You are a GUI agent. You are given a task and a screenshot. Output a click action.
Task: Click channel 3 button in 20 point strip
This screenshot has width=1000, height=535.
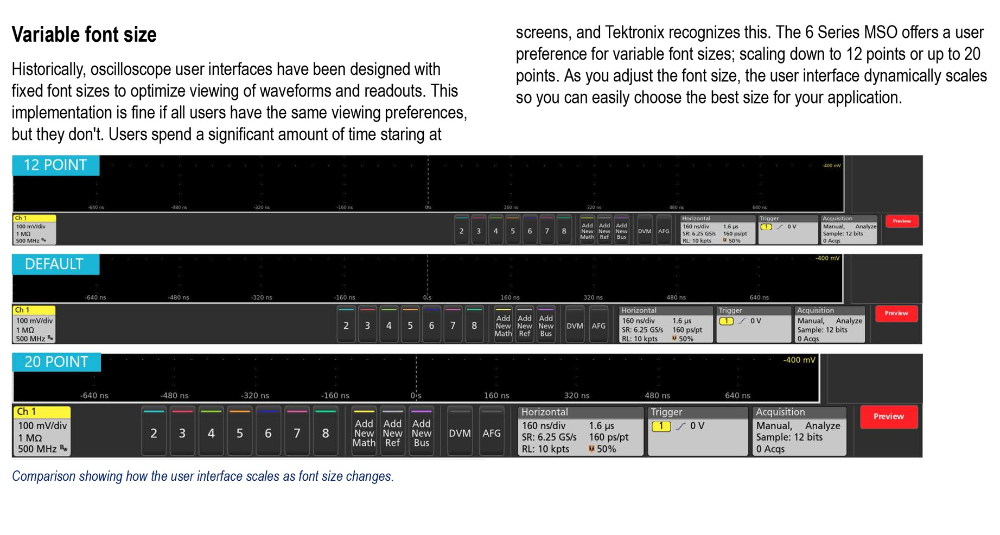click(182, 432)
